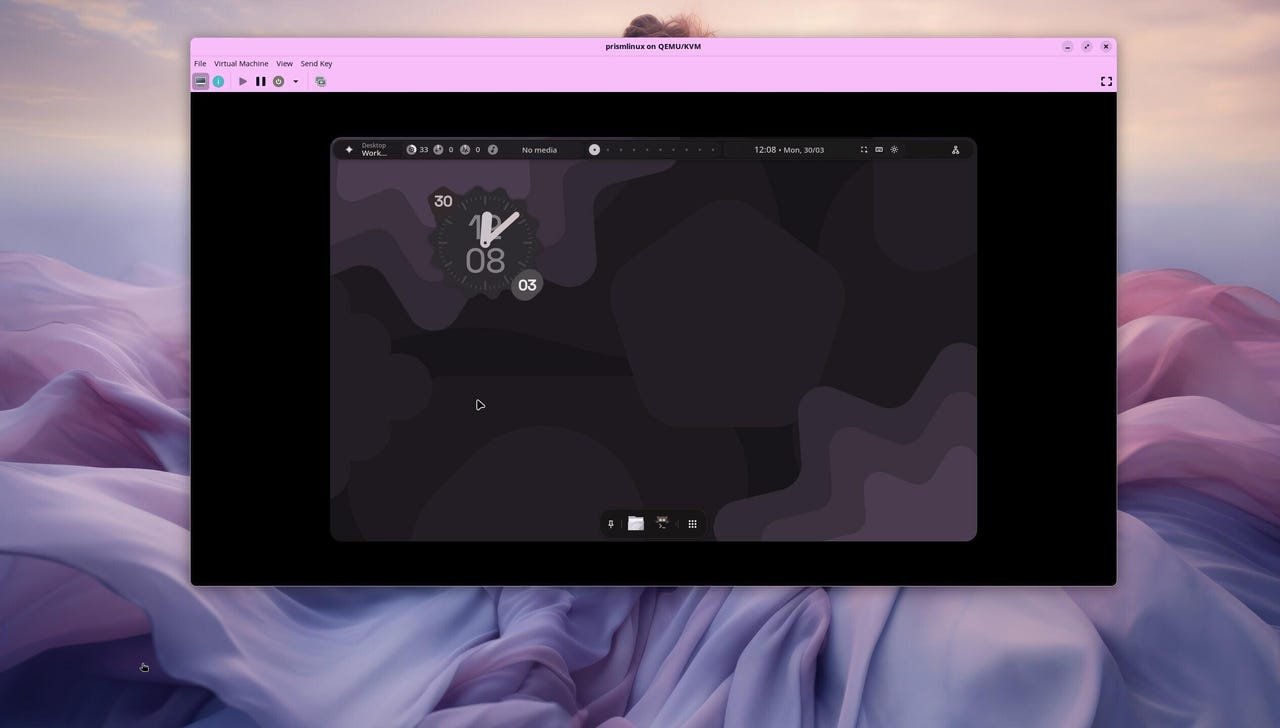Toggle the brightness icon in the top panel
Screen dimensions: 1280x728
click(x=894, y=149)
